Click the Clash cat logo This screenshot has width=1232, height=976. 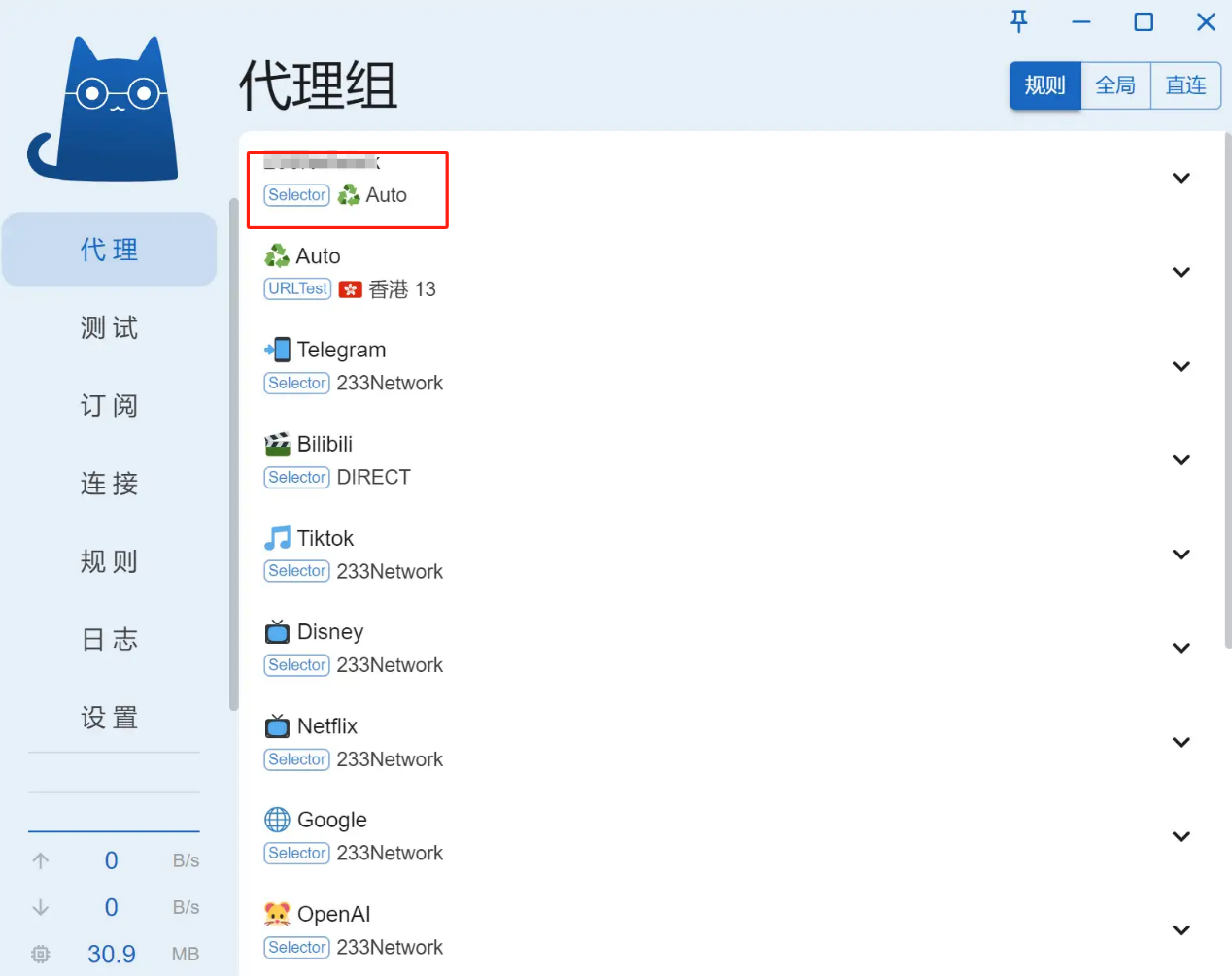point(105,112)
